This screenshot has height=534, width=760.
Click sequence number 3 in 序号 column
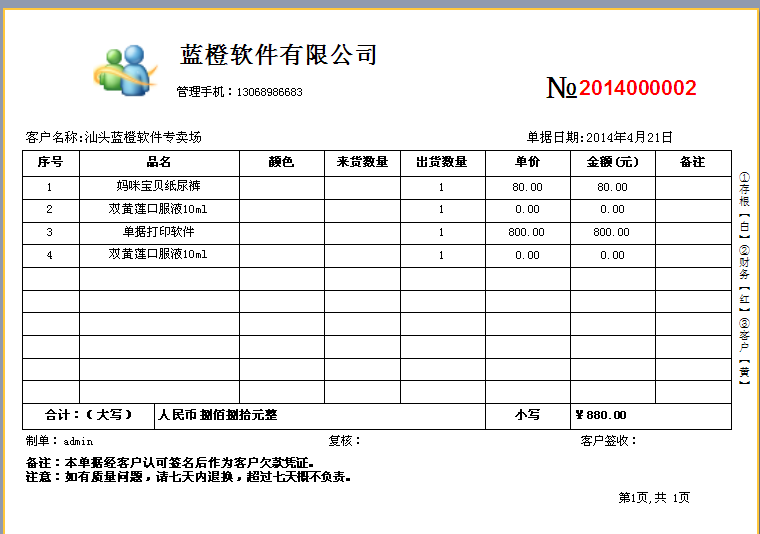tap(49, 233)
